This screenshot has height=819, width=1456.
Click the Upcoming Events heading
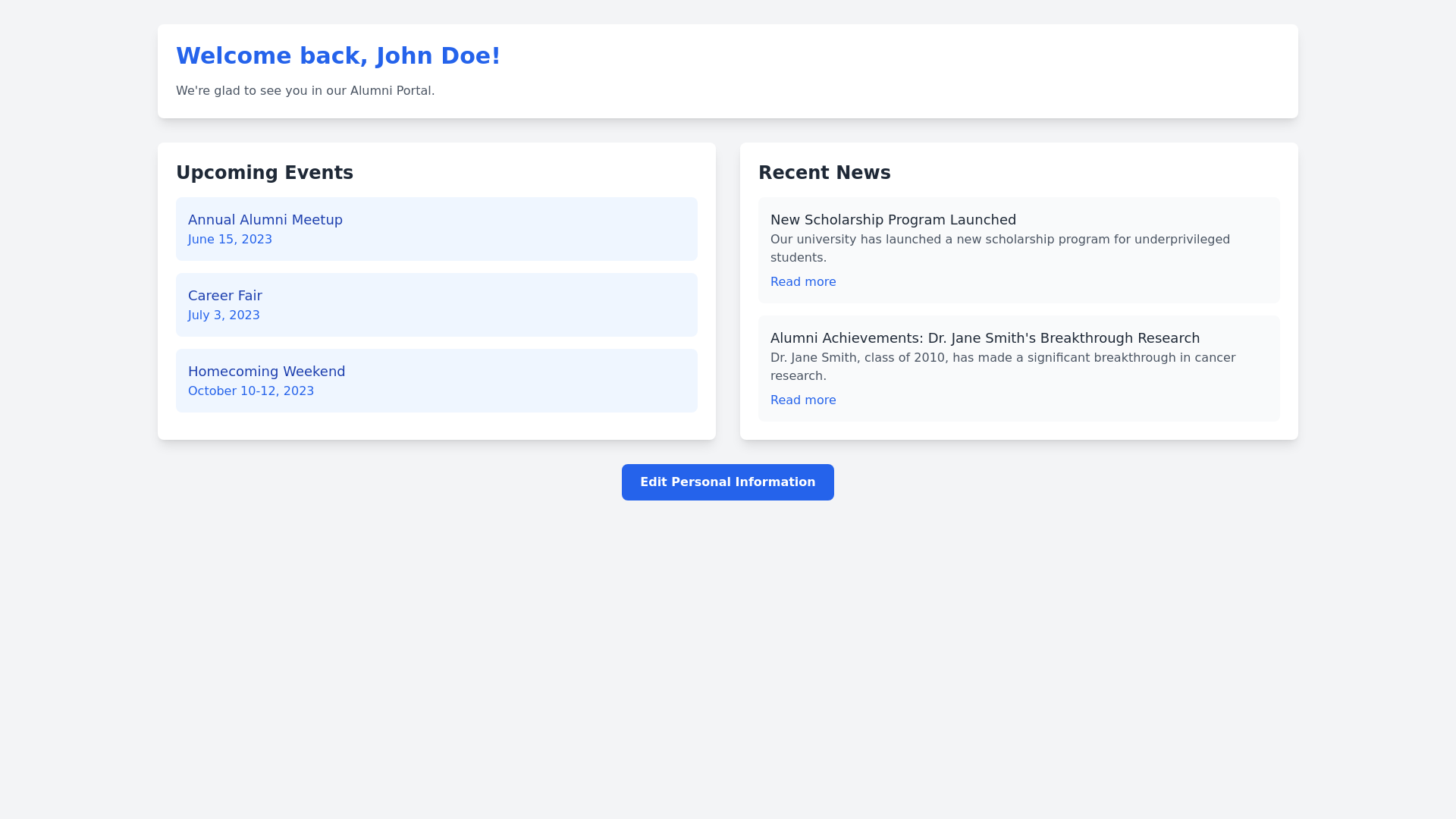pyautogui.click(x=264, y=173)
